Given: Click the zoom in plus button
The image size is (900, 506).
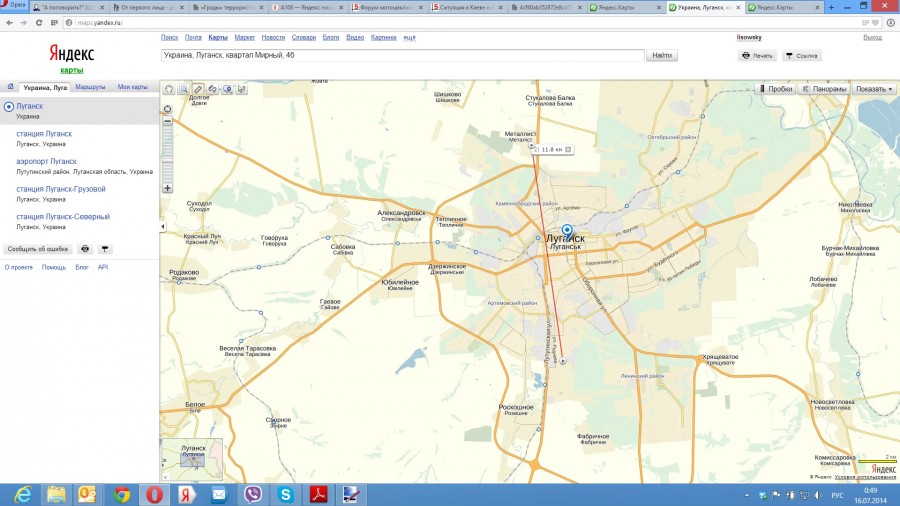Looking at the screenshot, I should pos(167,187).
